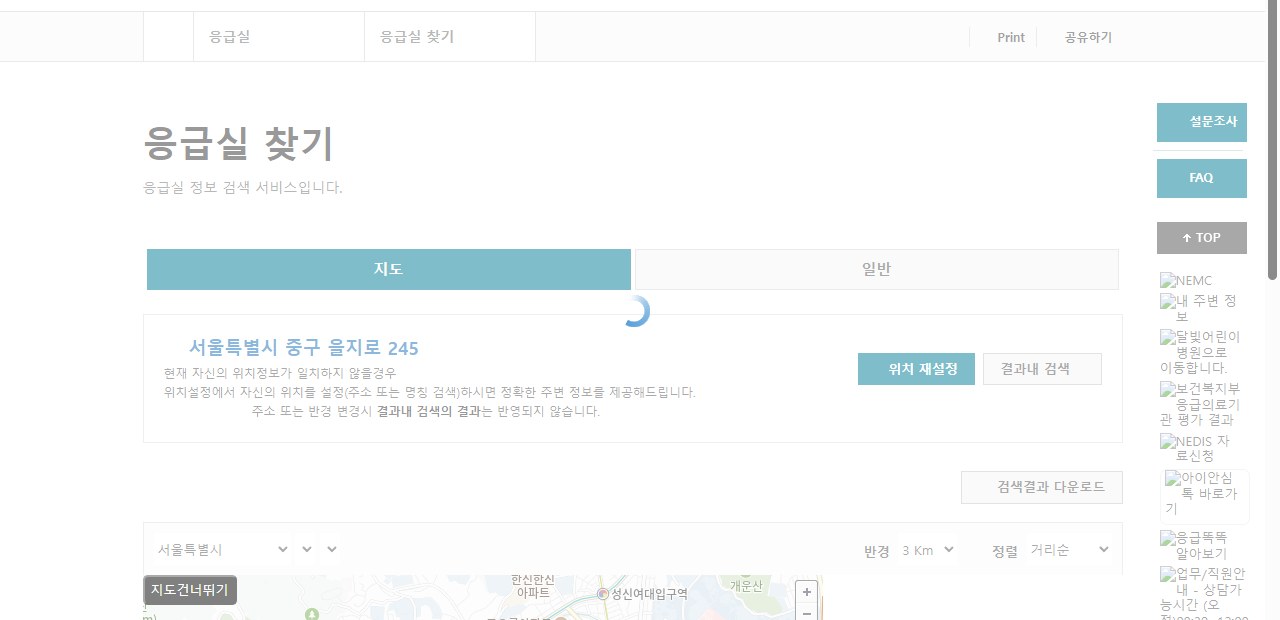Open the 반경 3 Km radius dropdown

927,550
